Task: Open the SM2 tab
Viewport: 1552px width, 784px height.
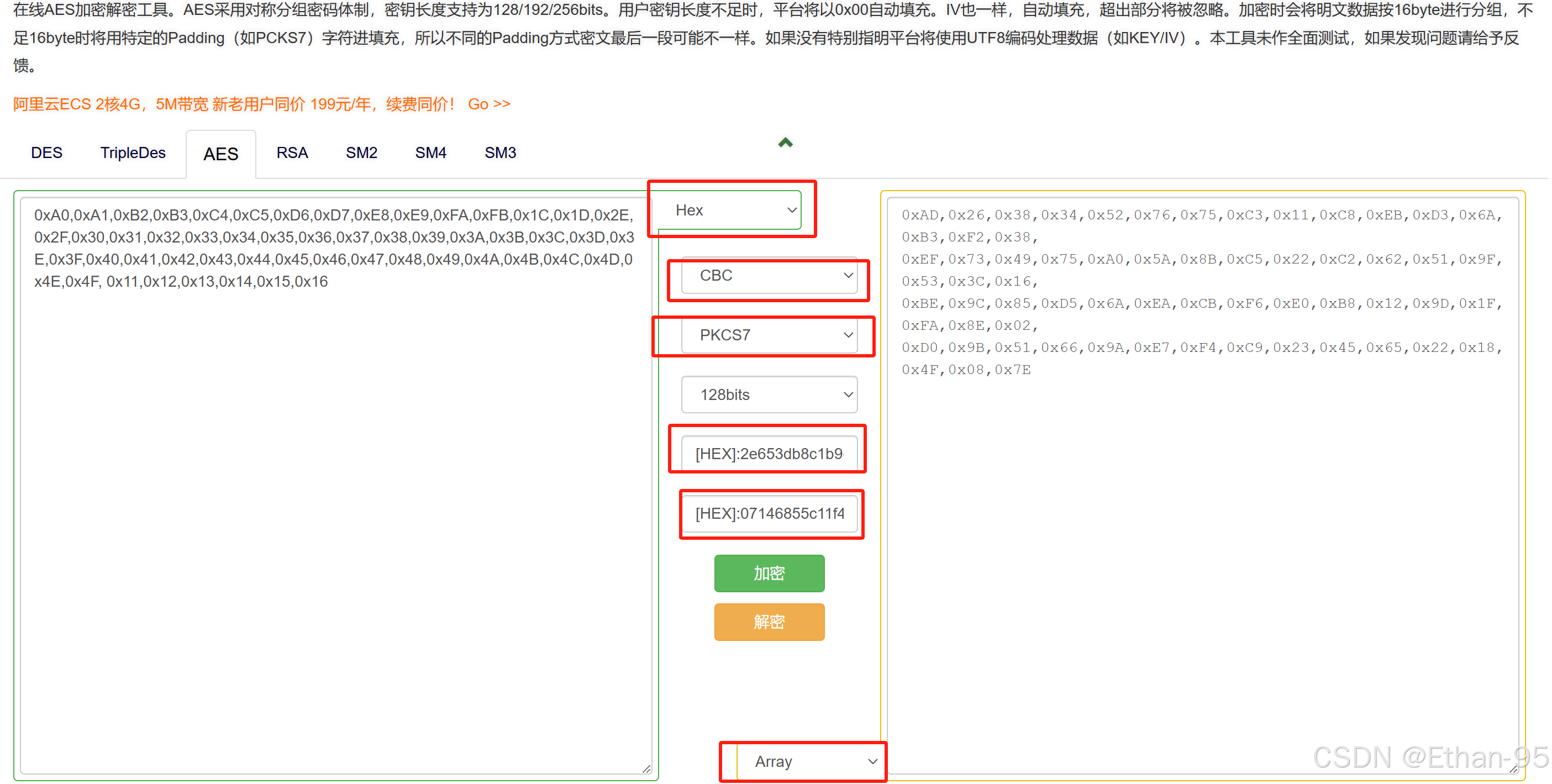Action: pyautogui.click(x=361, y=152)
